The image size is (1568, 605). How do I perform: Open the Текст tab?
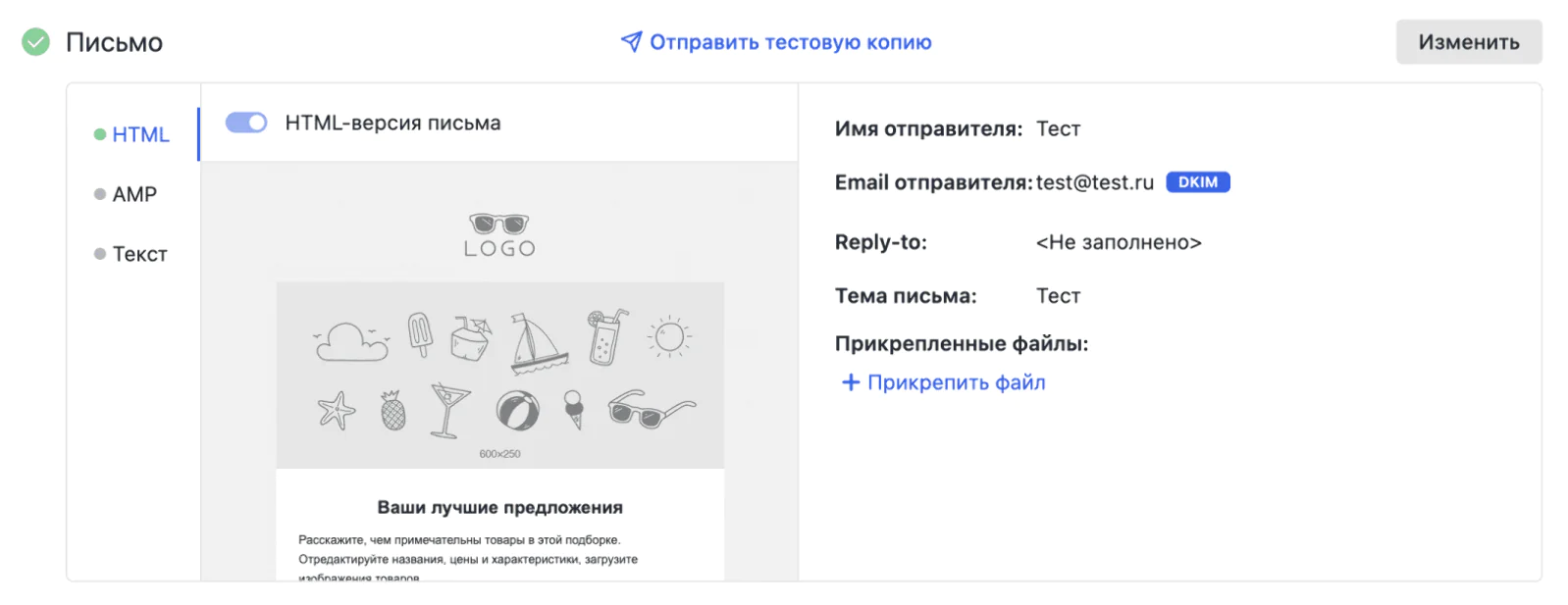pyautogui.click(x=131, y=254)
